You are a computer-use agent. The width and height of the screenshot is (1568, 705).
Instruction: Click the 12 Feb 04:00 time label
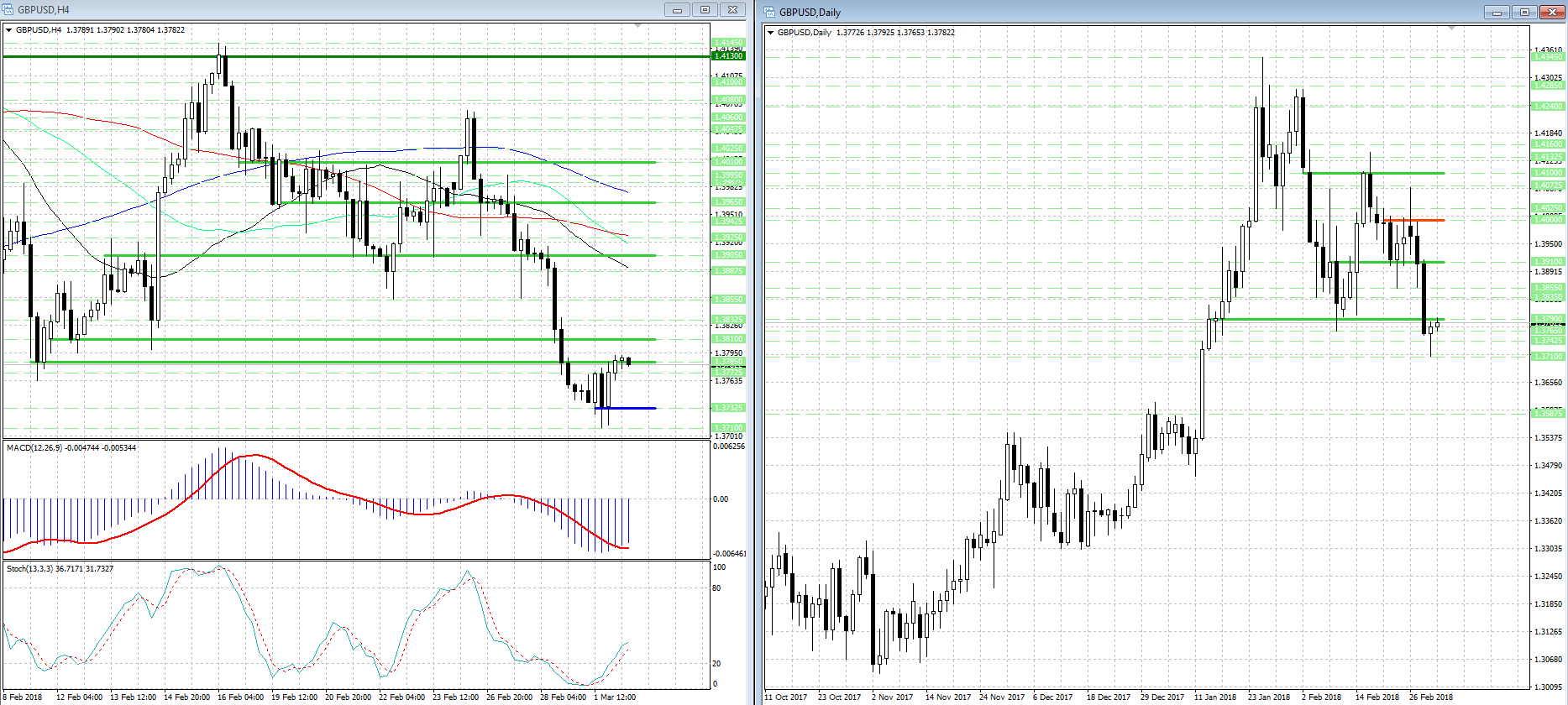(x=80, y=697)
